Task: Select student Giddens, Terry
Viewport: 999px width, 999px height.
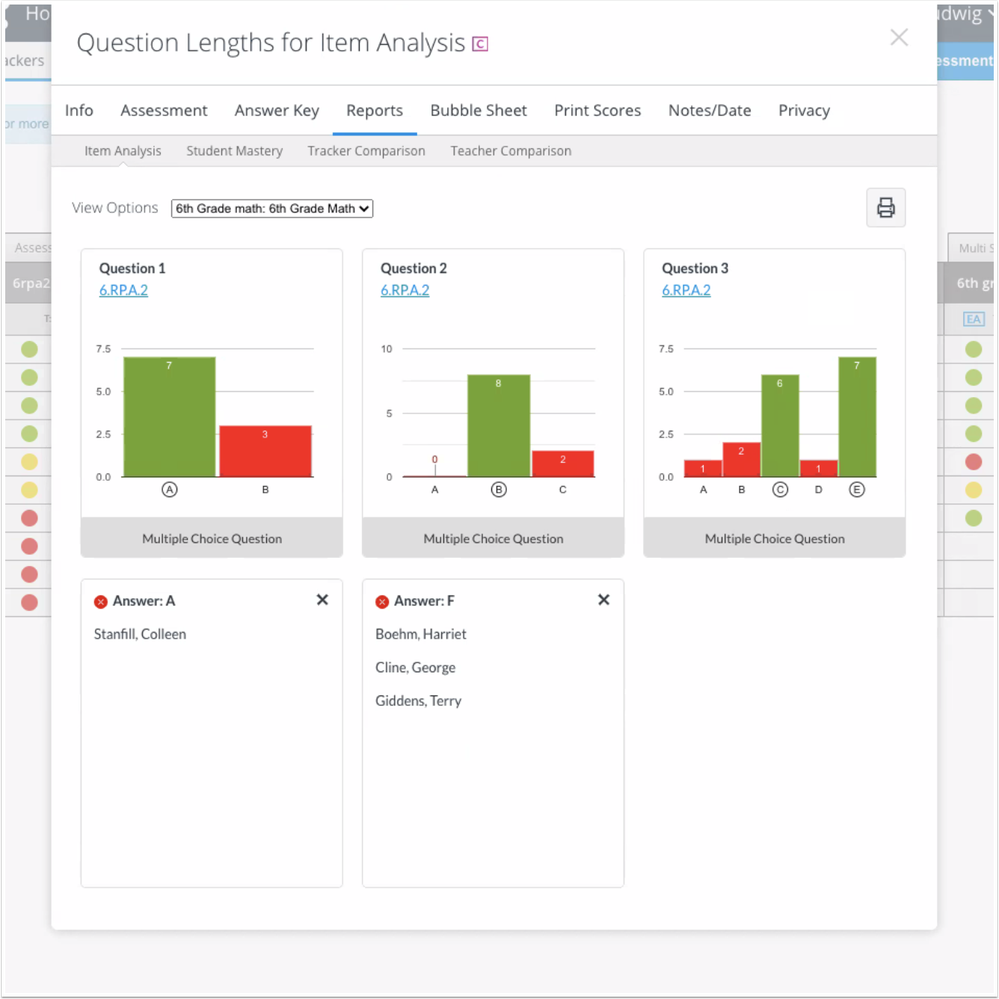Action: click(419, 701)
